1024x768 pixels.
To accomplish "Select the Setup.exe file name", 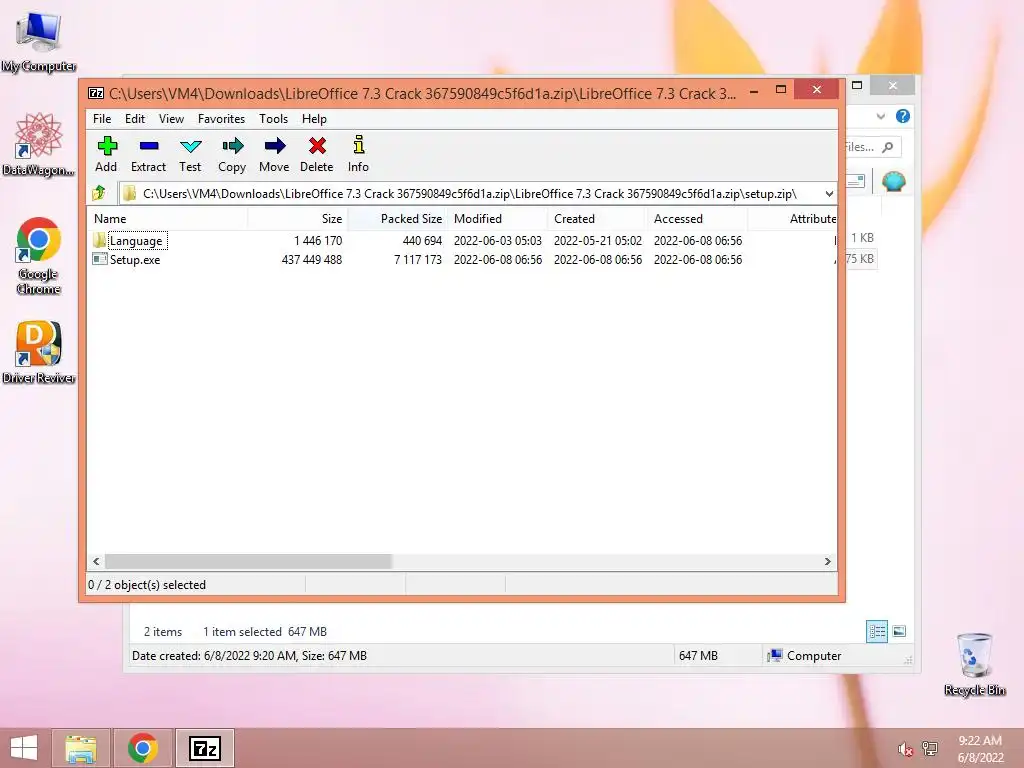I will coord(135,259).
